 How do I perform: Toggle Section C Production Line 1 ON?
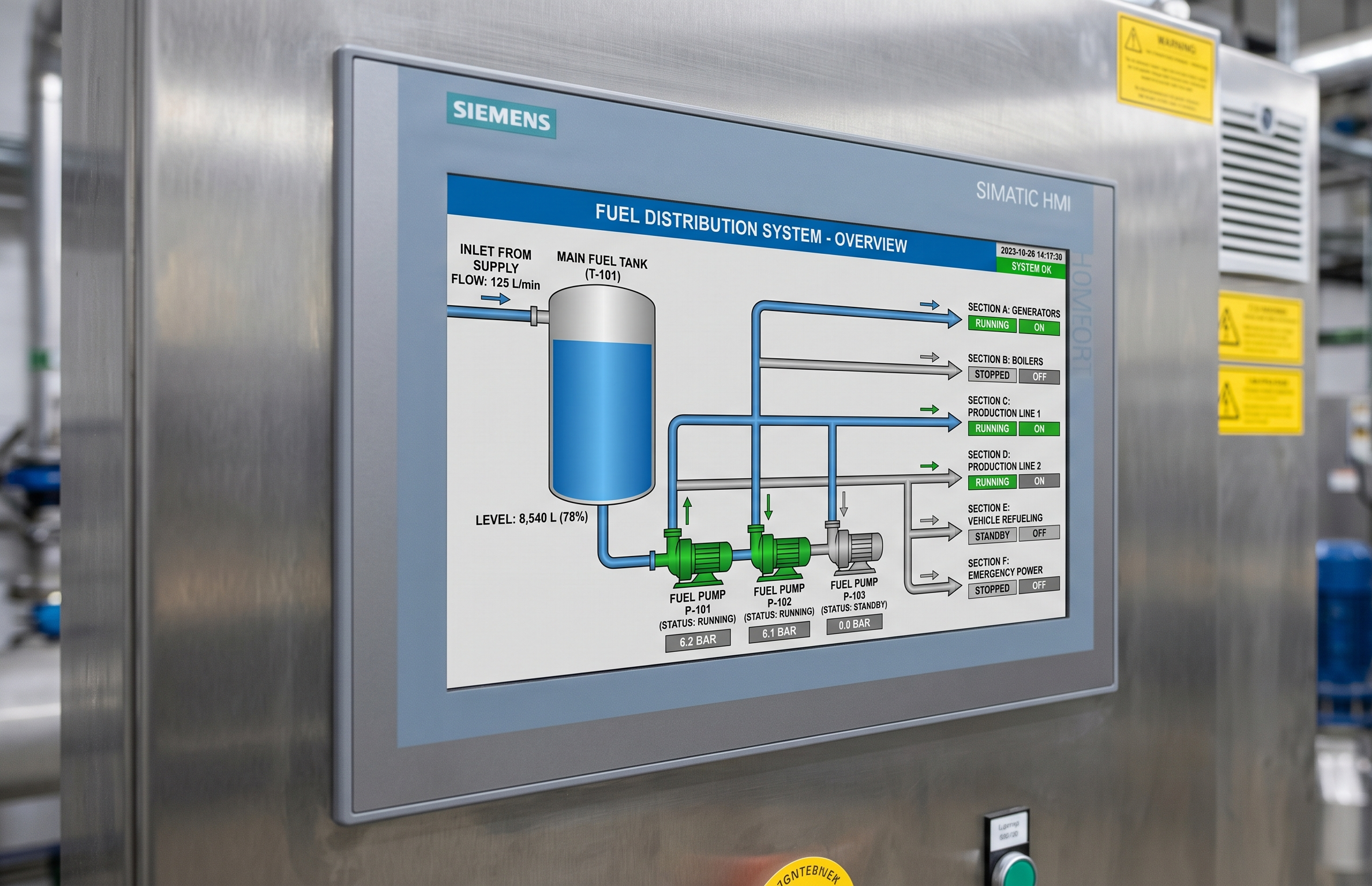coord(1039,429)
